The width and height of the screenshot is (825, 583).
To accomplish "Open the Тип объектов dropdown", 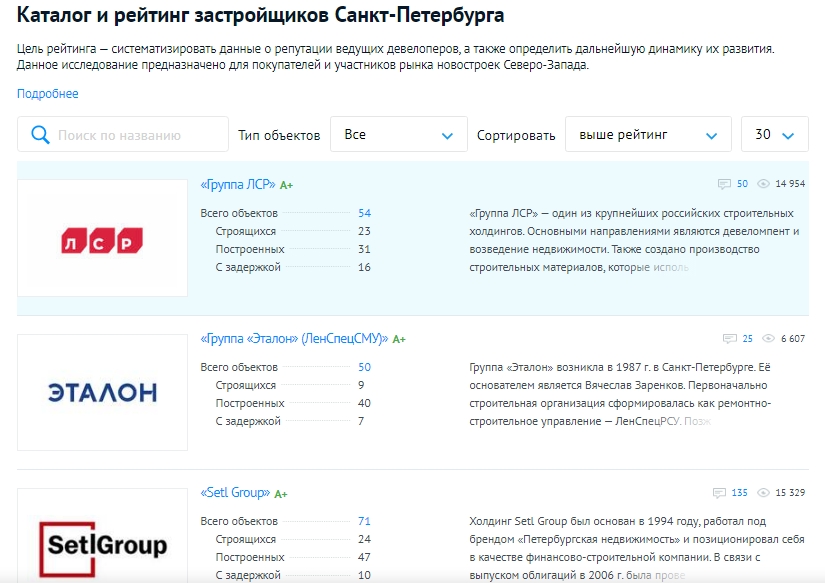I will pyautogui.click(x=398, y=135).
